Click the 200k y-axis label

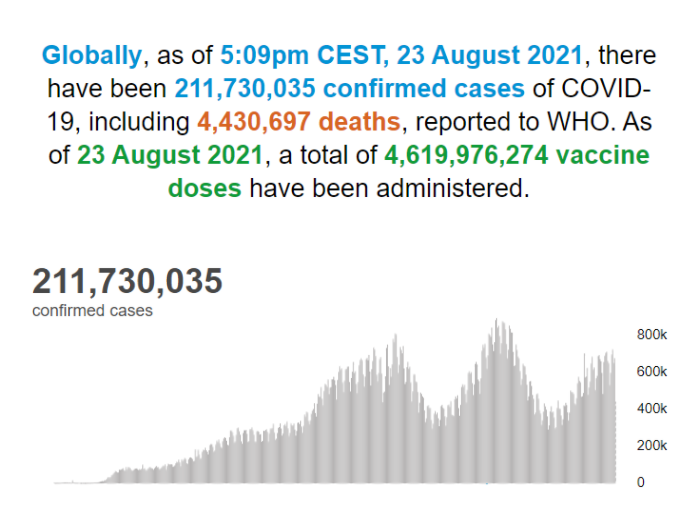pyautogui.click(x=652, y=445)
